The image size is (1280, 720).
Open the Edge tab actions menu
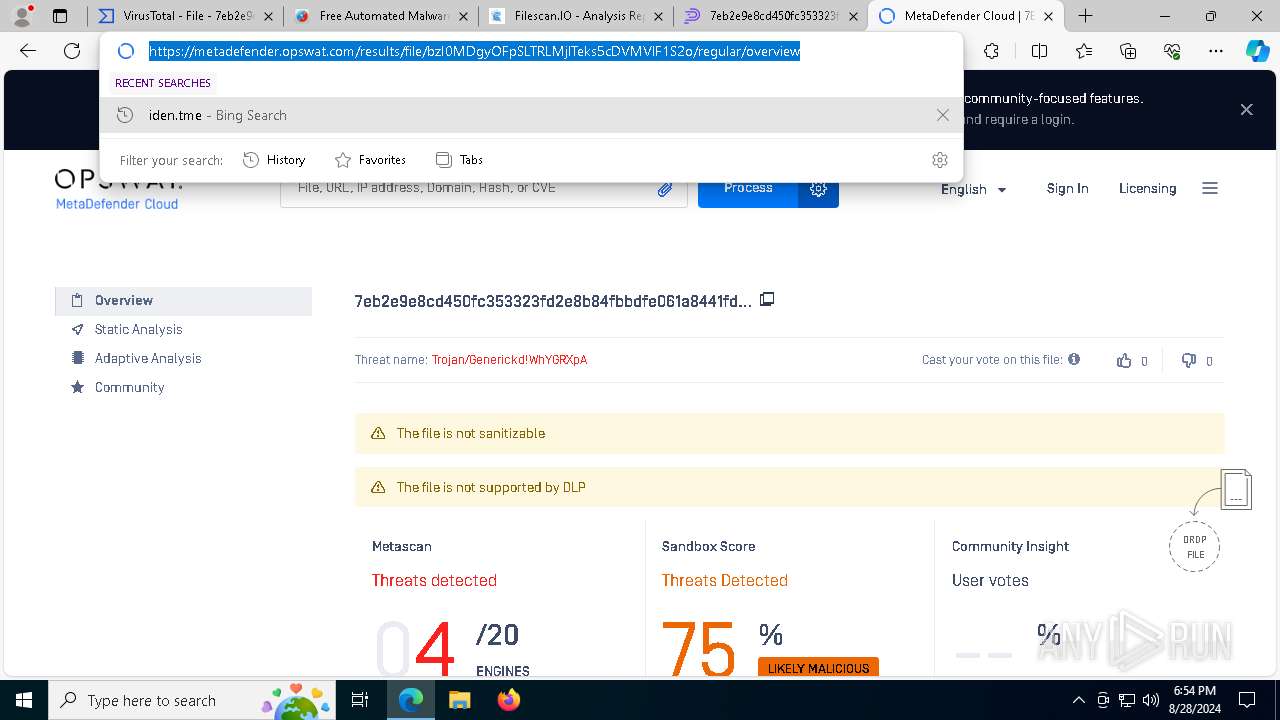[x=60, y=16]
